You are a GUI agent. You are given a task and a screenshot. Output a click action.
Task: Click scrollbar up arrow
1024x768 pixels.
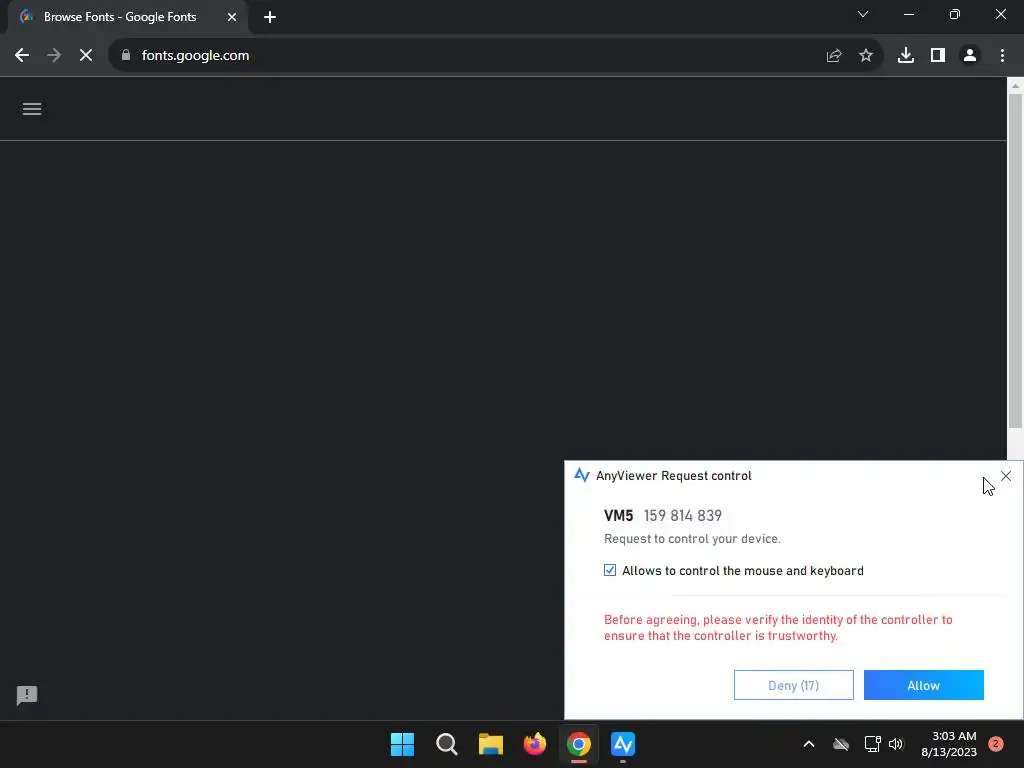coord(1015,86)
